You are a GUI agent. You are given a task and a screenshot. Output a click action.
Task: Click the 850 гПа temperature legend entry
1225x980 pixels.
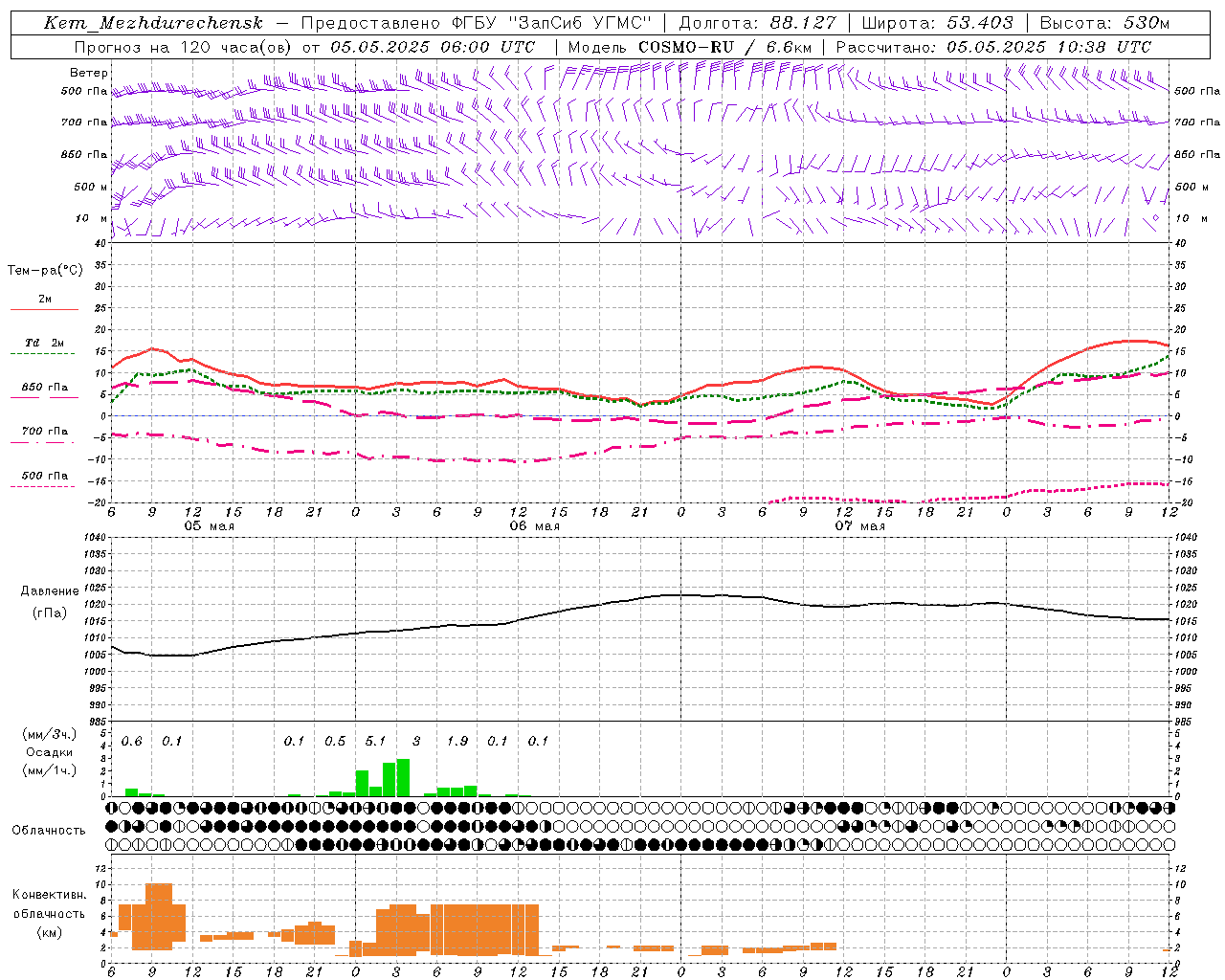tap(45, 388)
